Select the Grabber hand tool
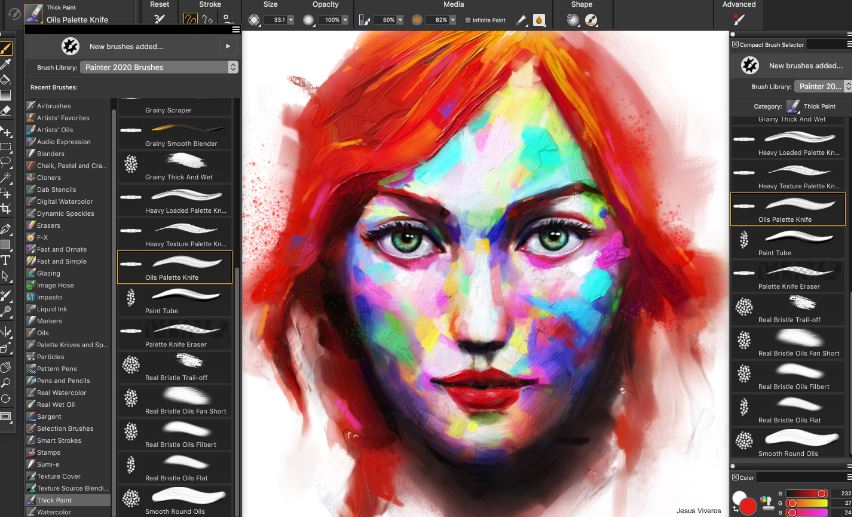The image size is (852, 517). [x=6, y=367]
